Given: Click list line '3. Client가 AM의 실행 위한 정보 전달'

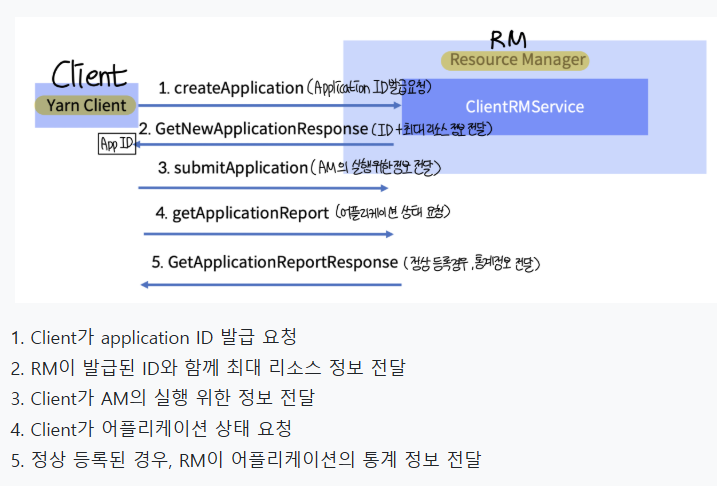Looking at the screenshot, I should pyautogui.click(x=163, y=398).
